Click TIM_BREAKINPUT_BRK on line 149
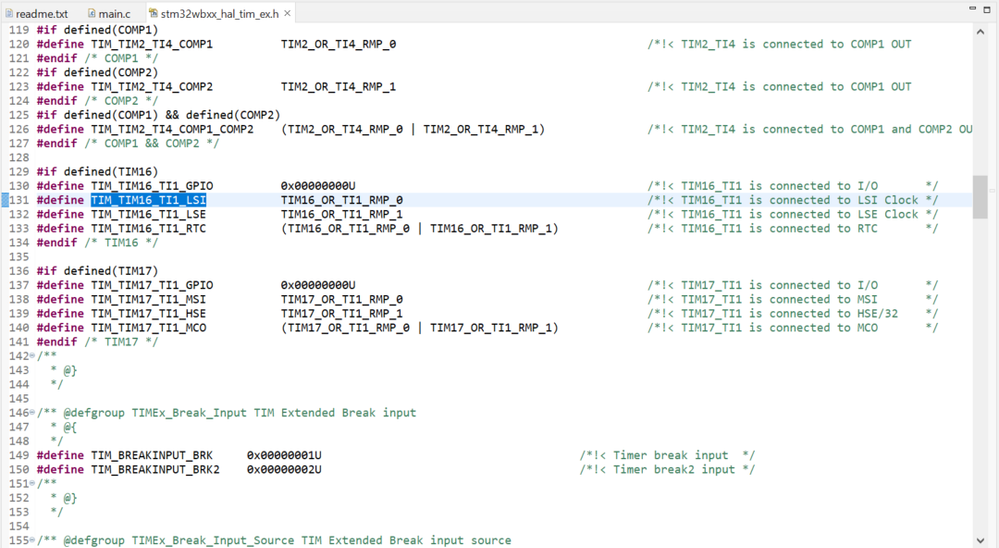 (x=152, y=456)
